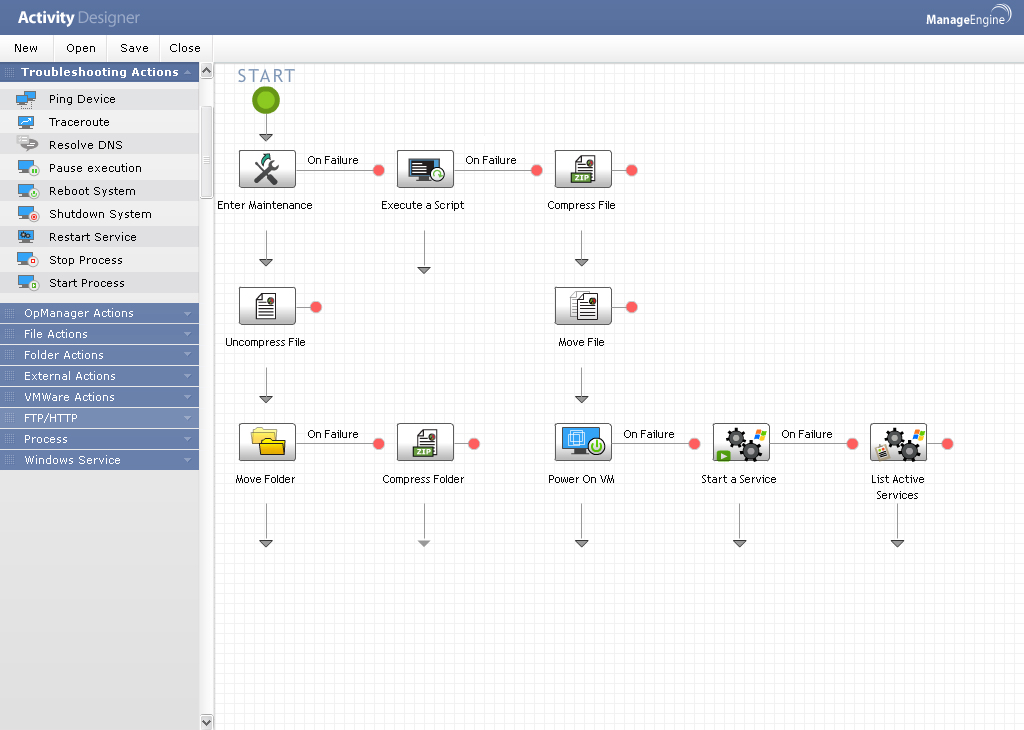Click the sidebar scrollbar thumb
This screenshot has width=1024, height=730.
click(x=206, y=151)
